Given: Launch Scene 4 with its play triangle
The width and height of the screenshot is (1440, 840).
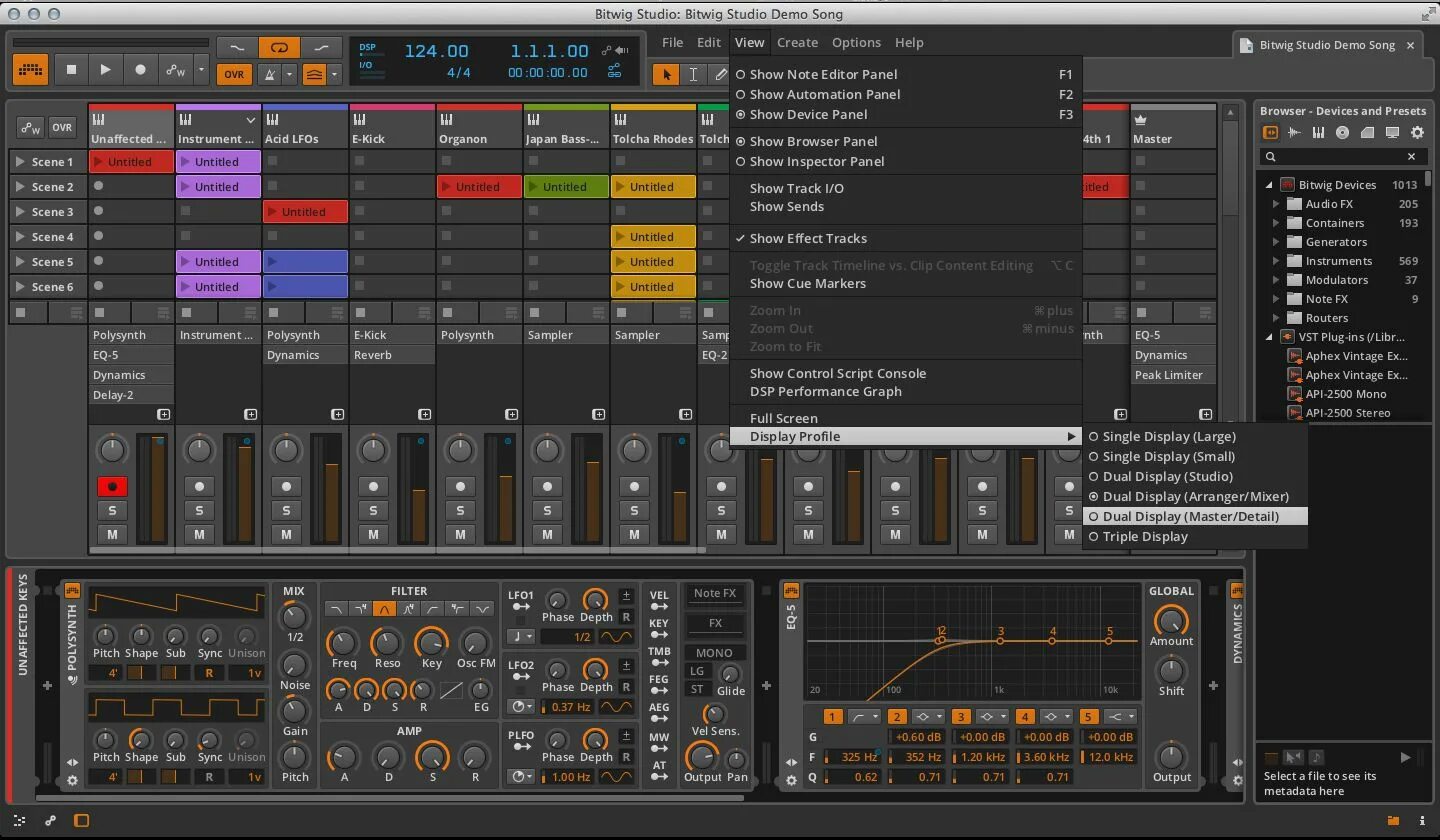Looking at the screenshot, I should click(x=20, y=236).
